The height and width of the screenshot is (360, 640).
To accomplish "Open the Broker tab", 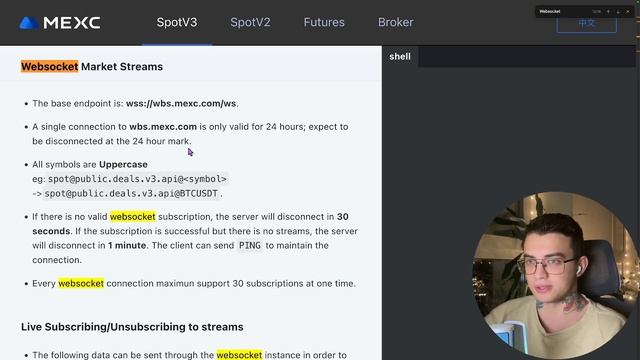I will pyautogui.click(x=396, y=22).
